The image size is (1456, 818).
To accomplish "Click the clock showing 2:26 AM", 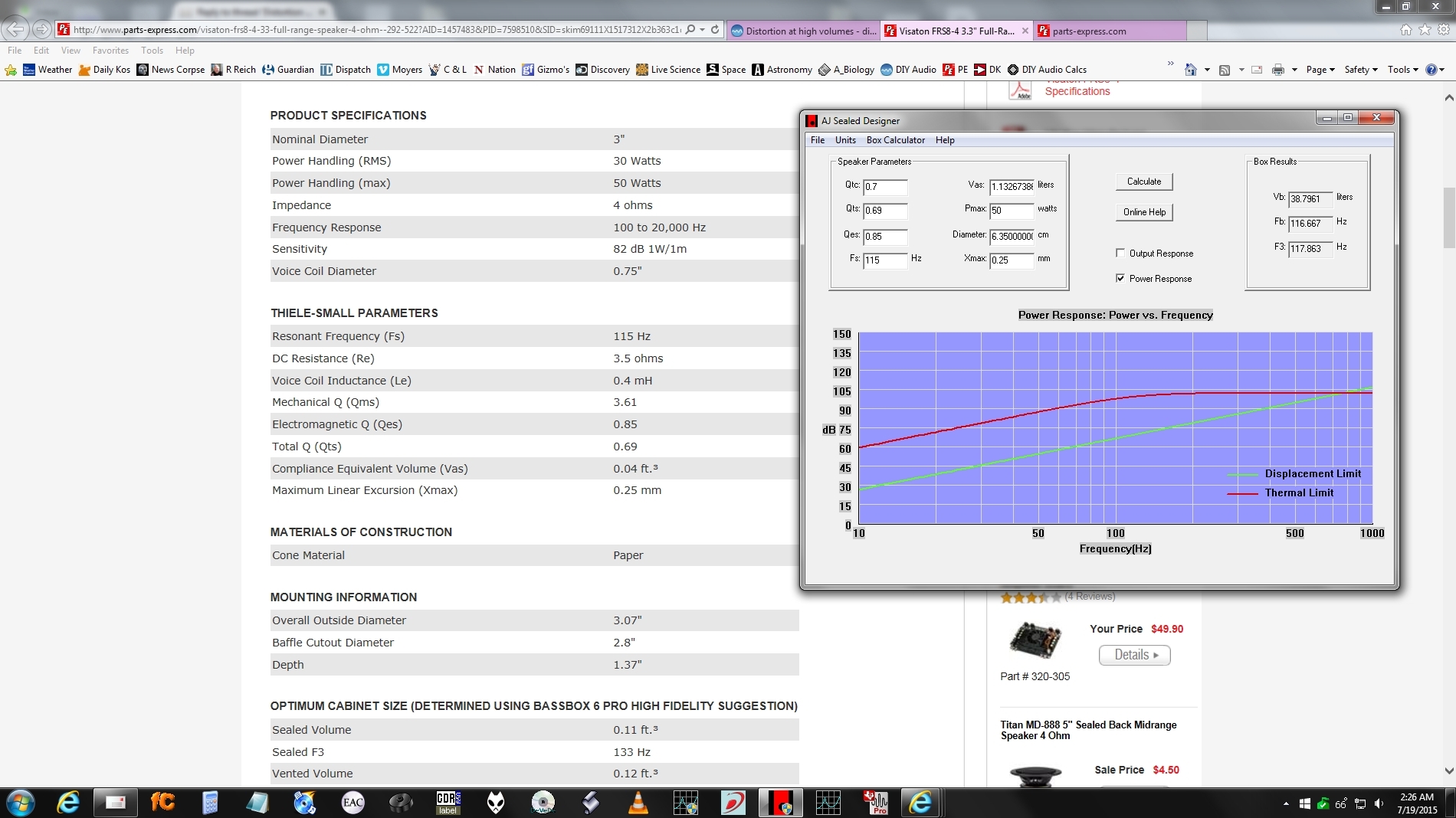I will (x=1416, y=797).
